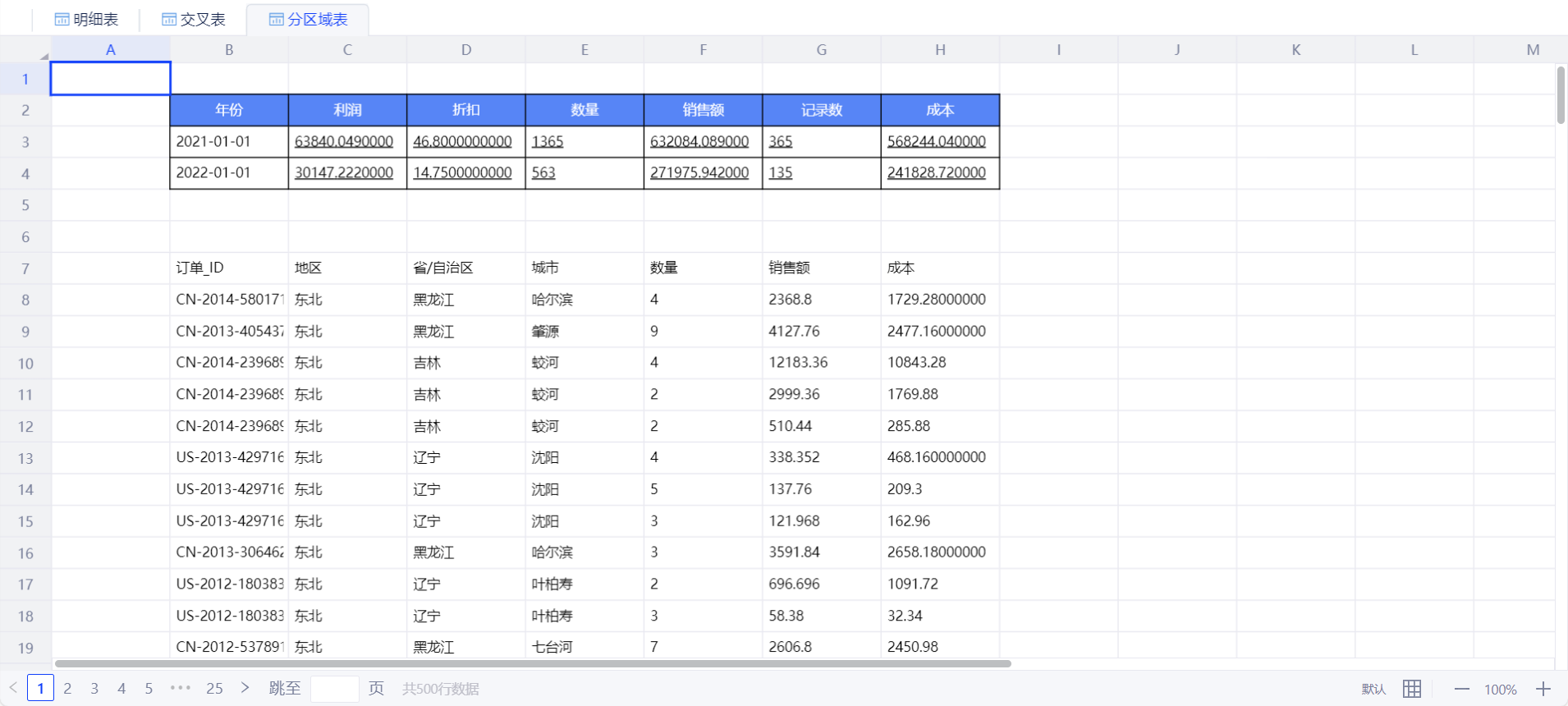
Task: Click the vertical scrollbar thumb
Action: coord(1561,95)
